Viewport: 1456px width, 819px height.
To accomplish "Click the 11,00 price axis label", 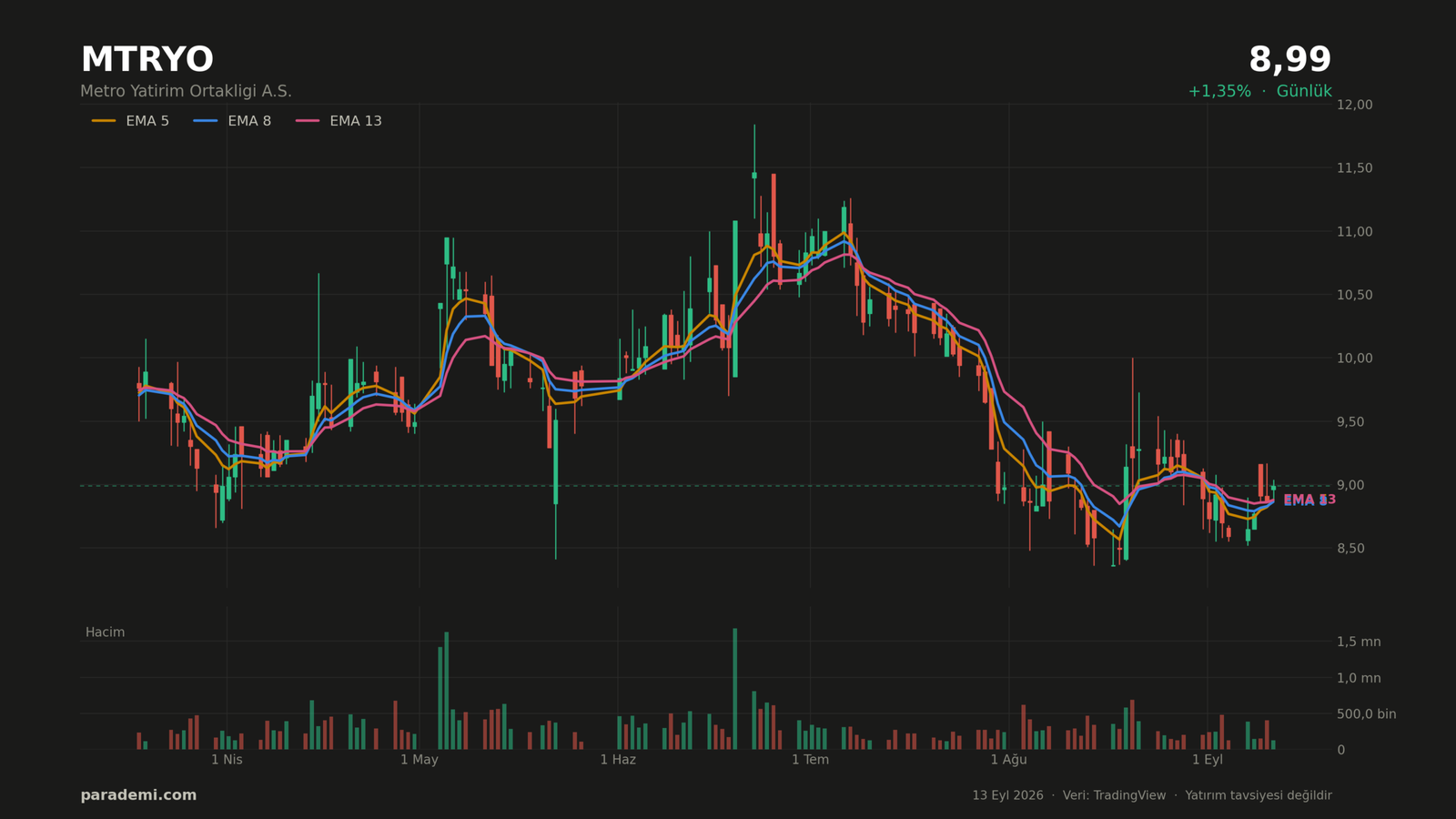I will [x=1354, y=231].
